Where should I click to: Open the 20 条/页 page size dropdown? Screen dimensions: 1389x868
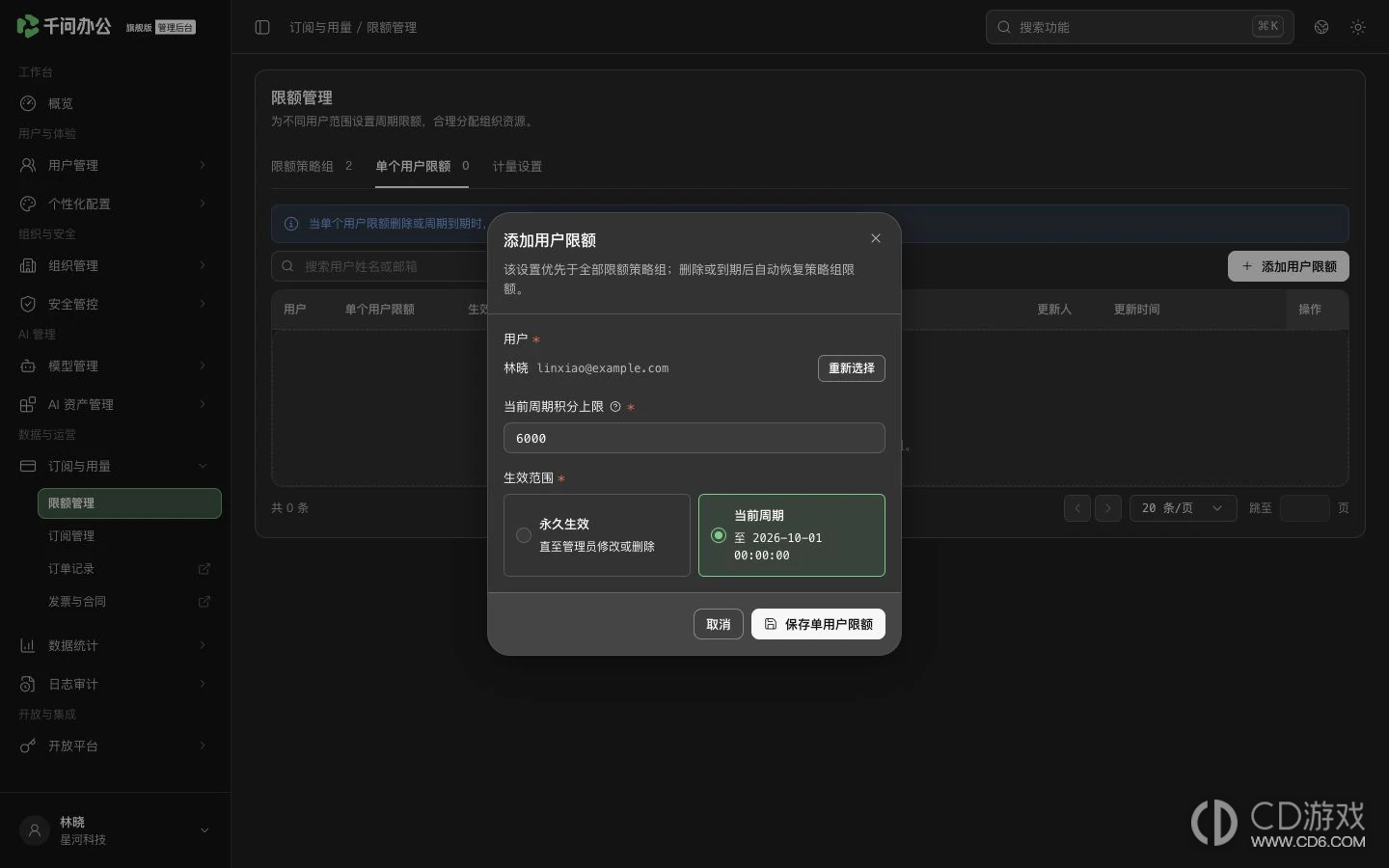pos(1184,508)
